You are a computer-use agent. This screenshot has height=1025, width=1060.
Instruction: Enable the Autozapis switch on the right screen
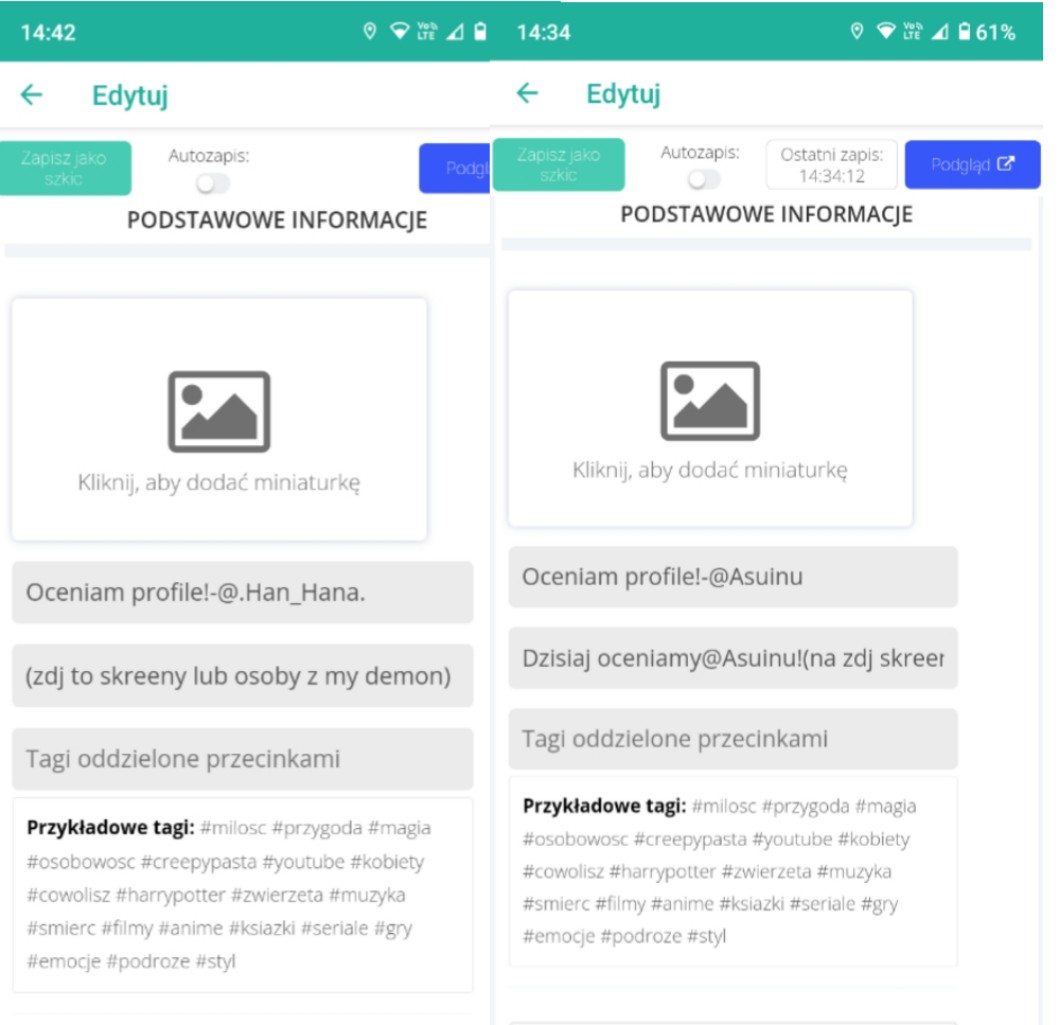click(x=704, y=179)
